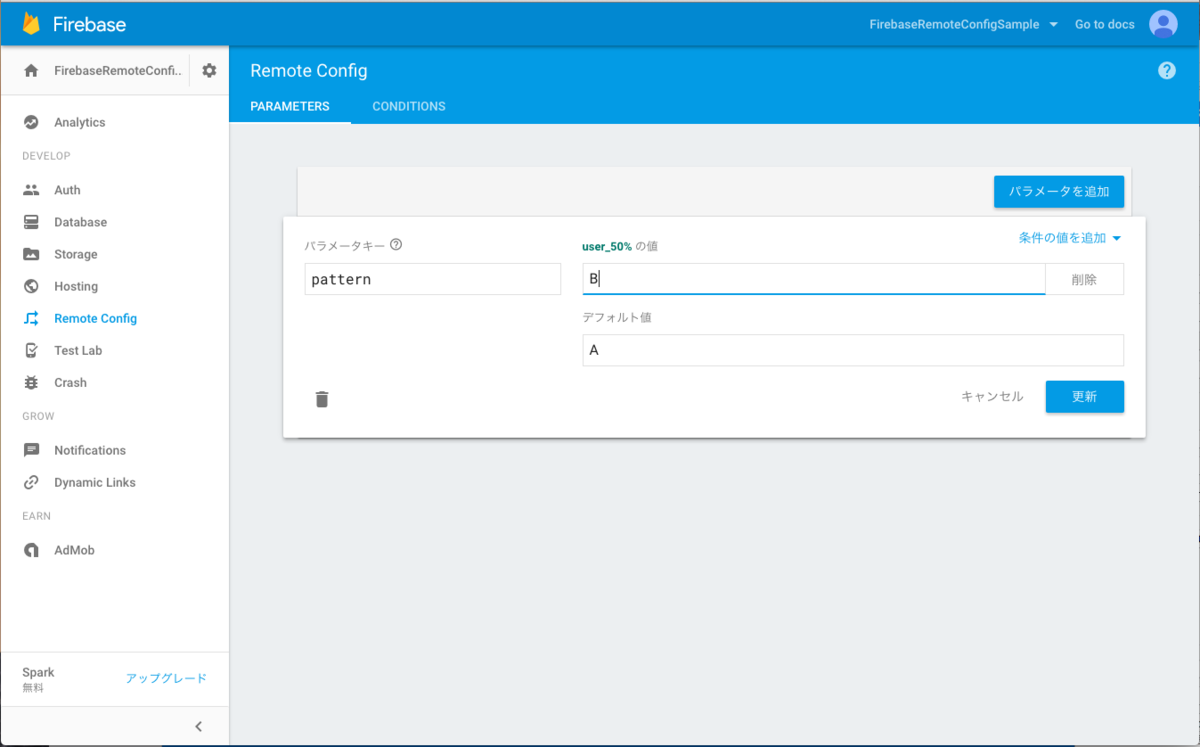The width and height of the screenshot is (1200, 747).
Task: Collapse the sidebar with the chevron
Action: pyautogui.click(x=198, y=726)
